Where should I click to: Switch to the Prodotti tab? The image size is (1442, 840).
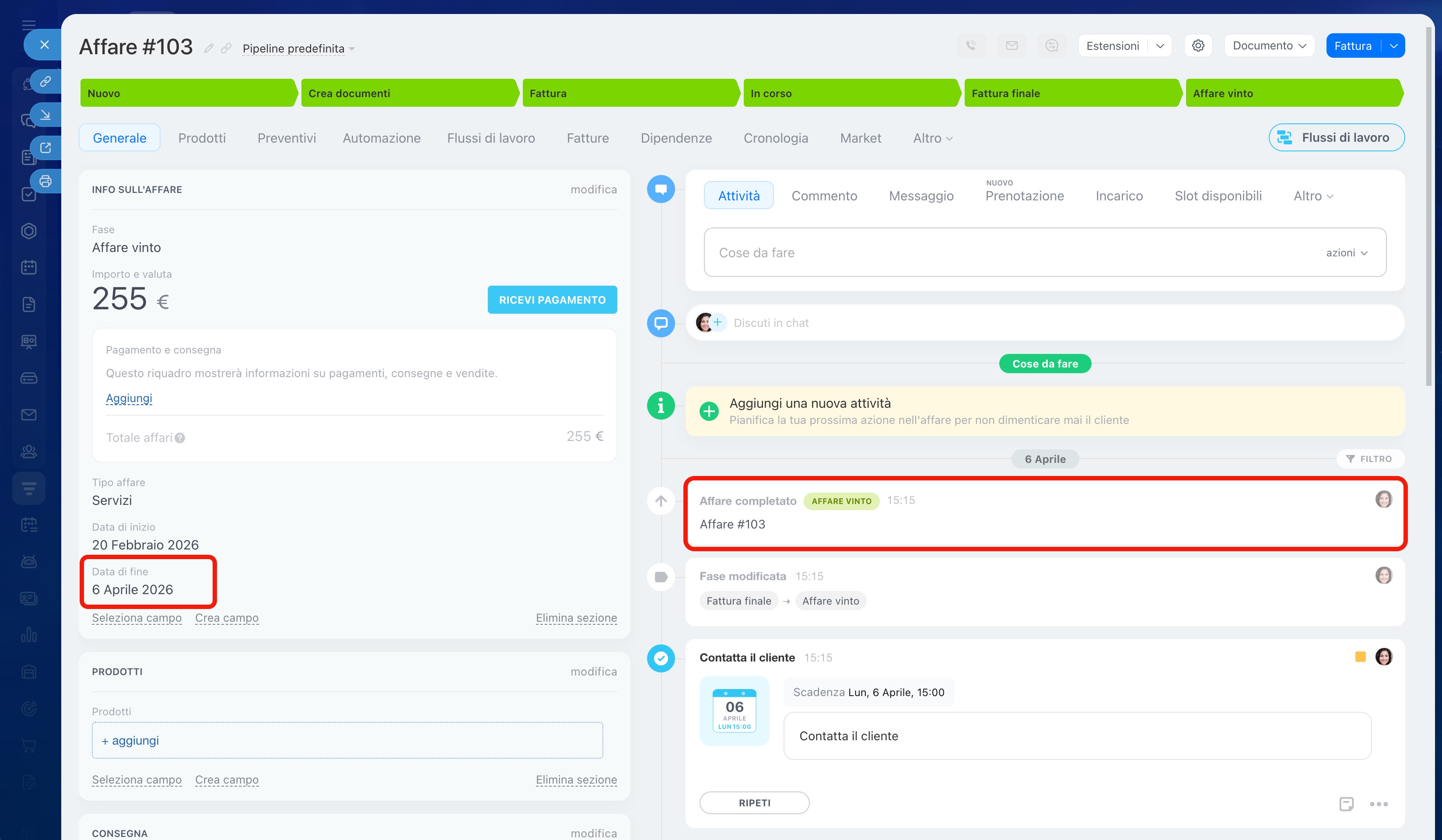(201, 138)
